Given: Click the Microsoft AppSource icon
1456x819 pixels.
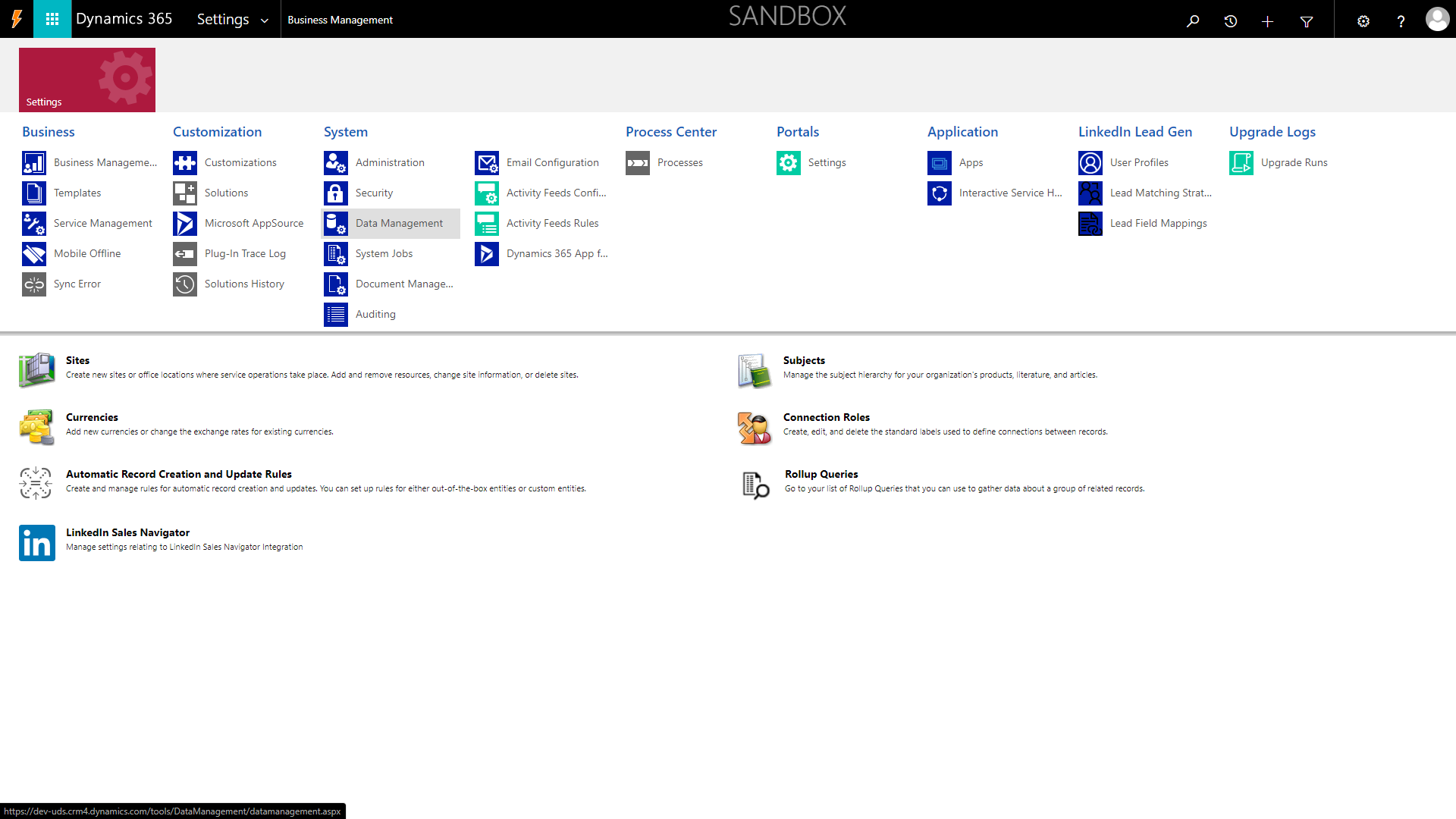Looking at the screenshot, I should 185,224.
